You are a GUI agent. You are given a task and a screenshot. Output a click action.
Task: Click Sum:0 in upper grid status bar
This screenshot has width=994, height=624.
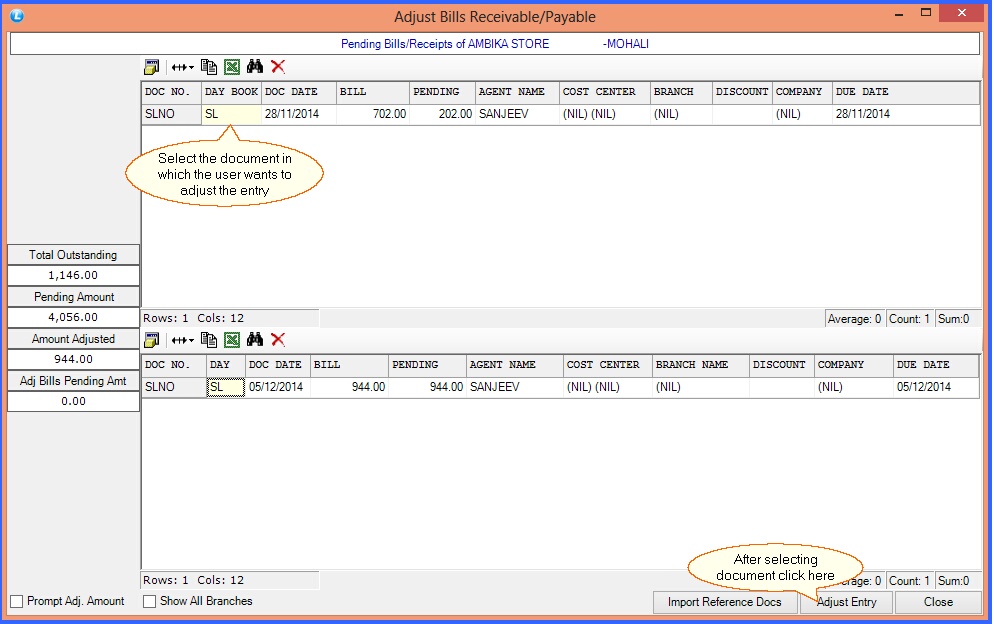click(x=957, y=319)
